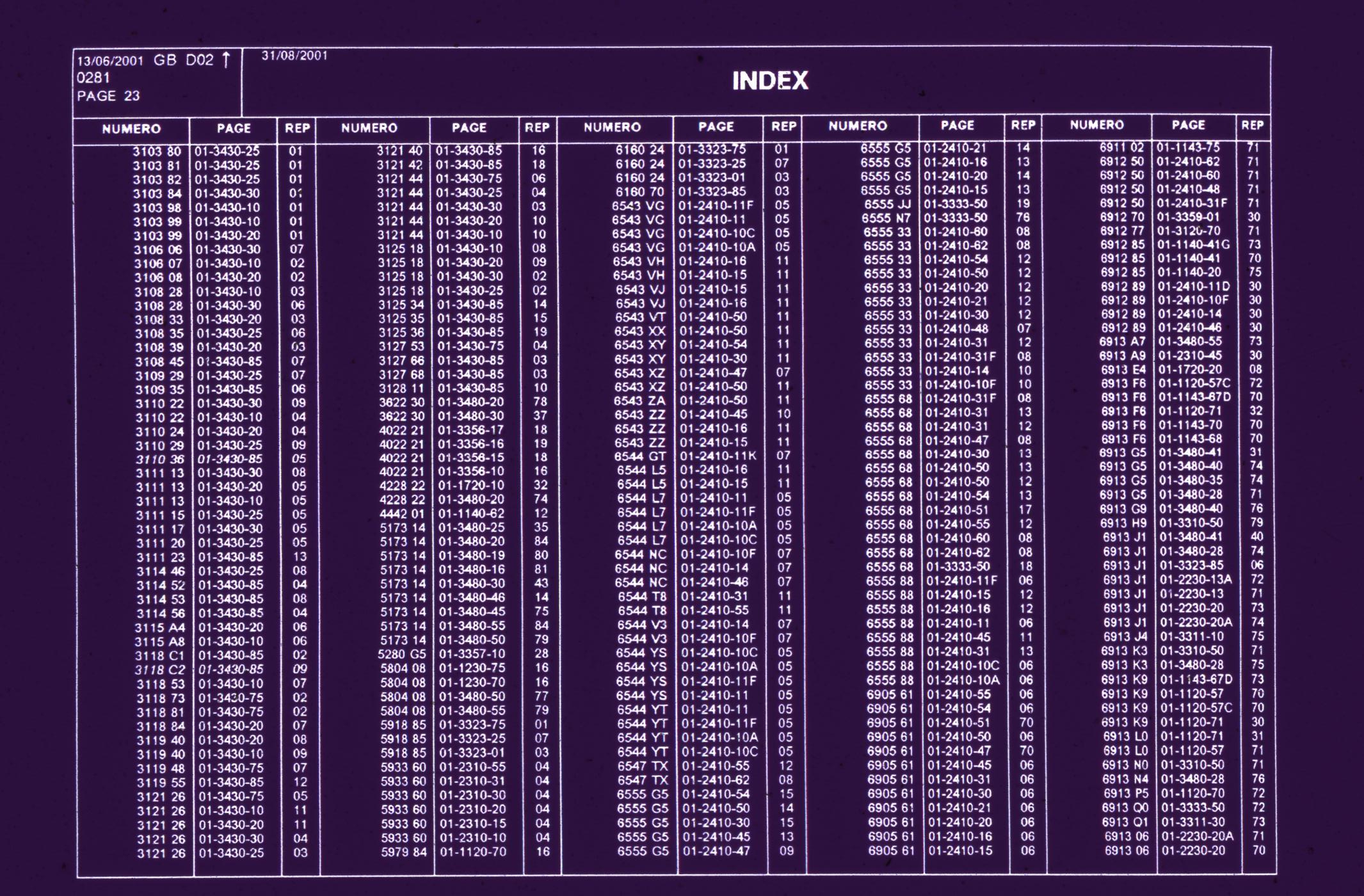Click page reference 01-3311-10
Viewport: 1364px width, 896px height.
point(1192,637)
